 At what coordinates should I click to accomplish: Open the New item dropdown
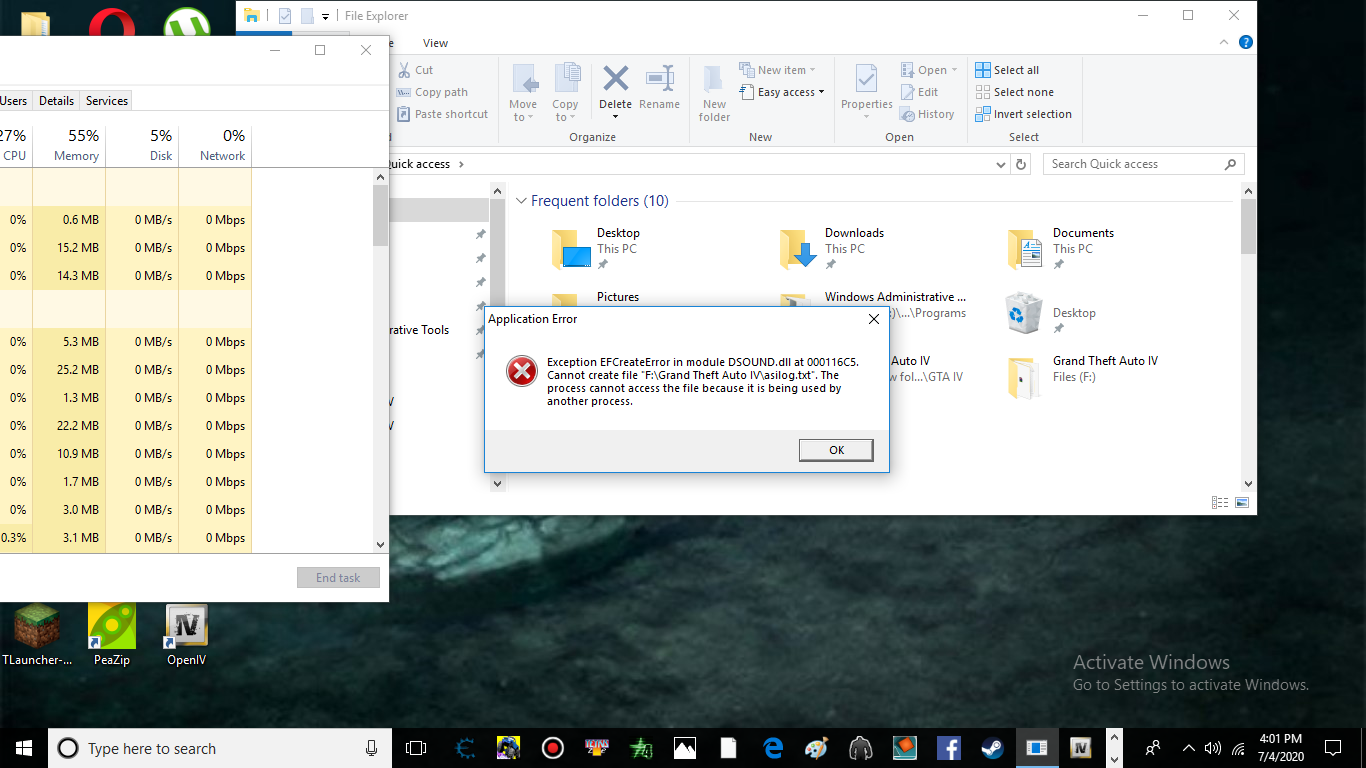[778, 70]
